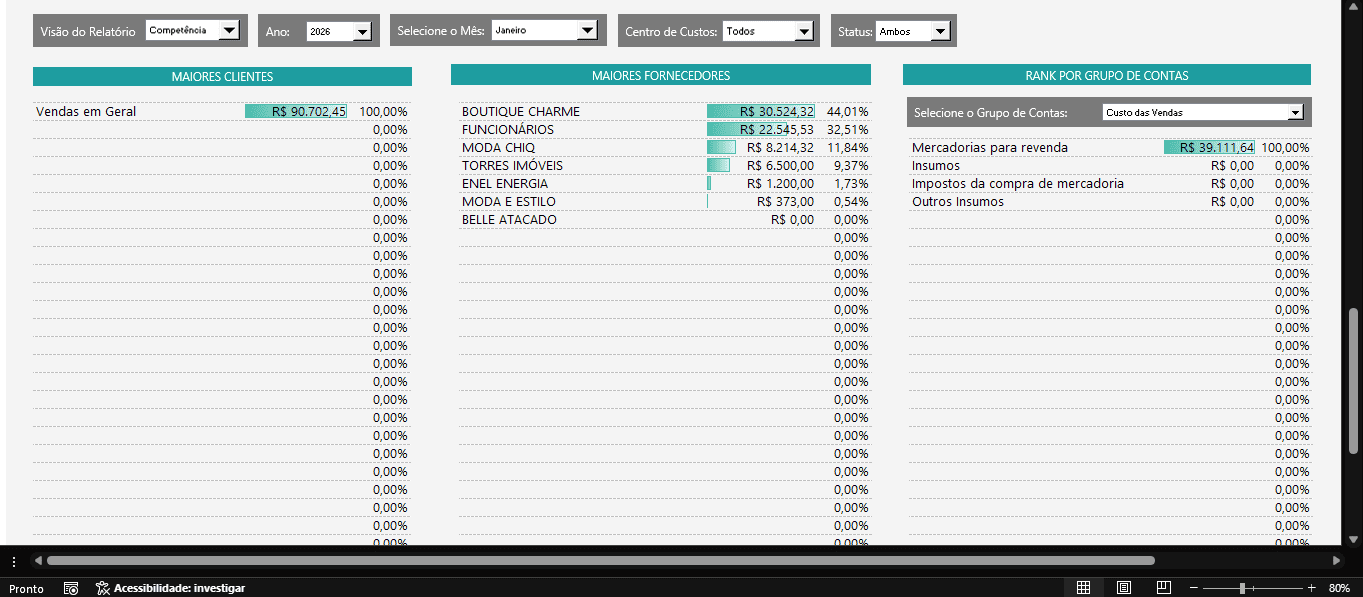Select the Vendas em Geral cell
The image size is (1363, 597).
point(86,111)
